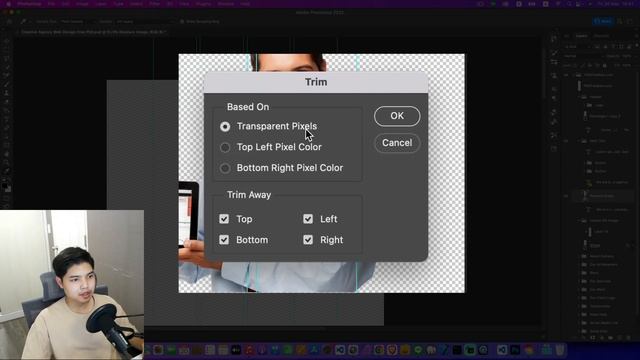Open the Layer menu
This screenshot has height=360, width=640.
point(101,4)
